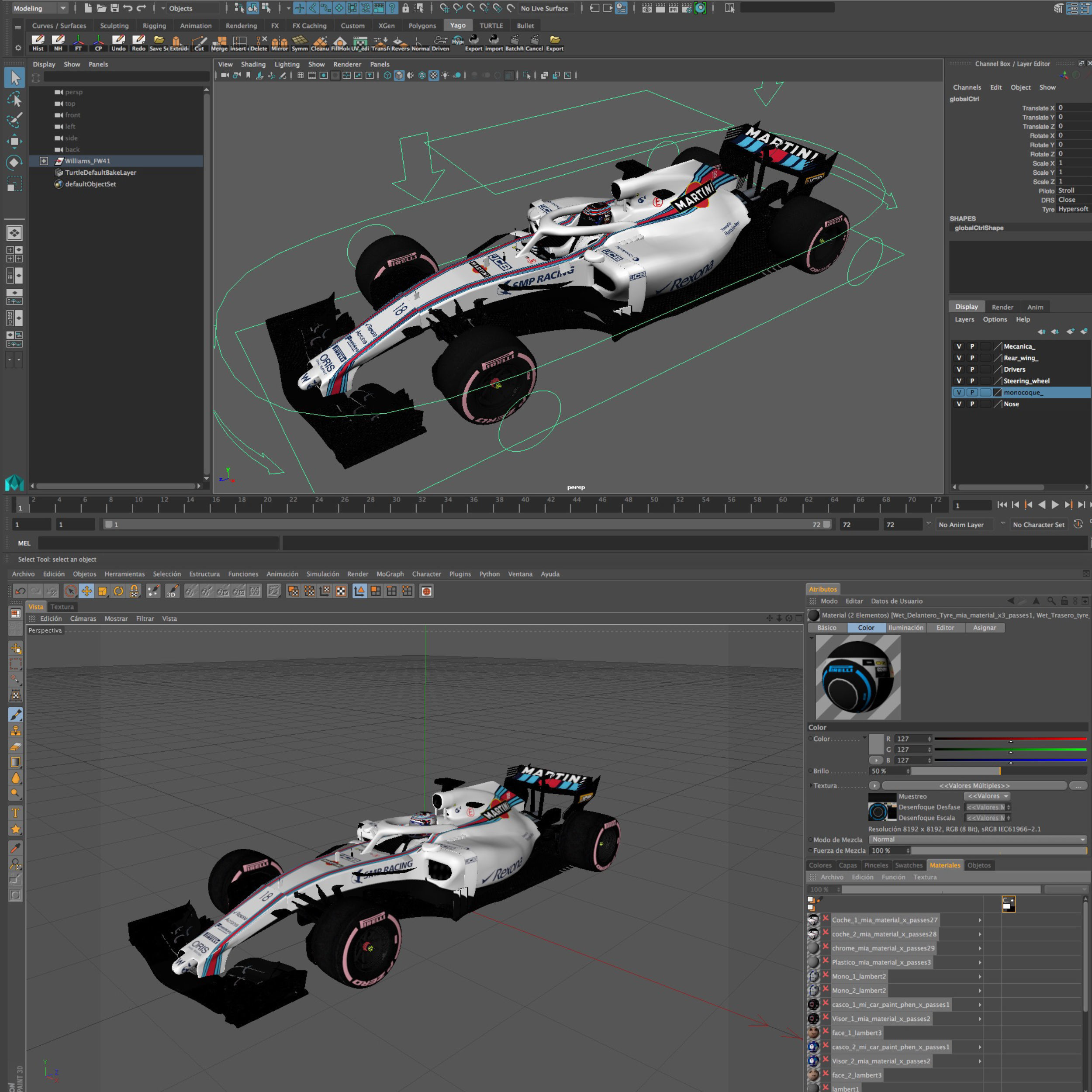The width and height of the screenshot is (1092, 1092).
Task: Select the Rotate tool in Maya toolbox
Action: [x=15, y=163]
